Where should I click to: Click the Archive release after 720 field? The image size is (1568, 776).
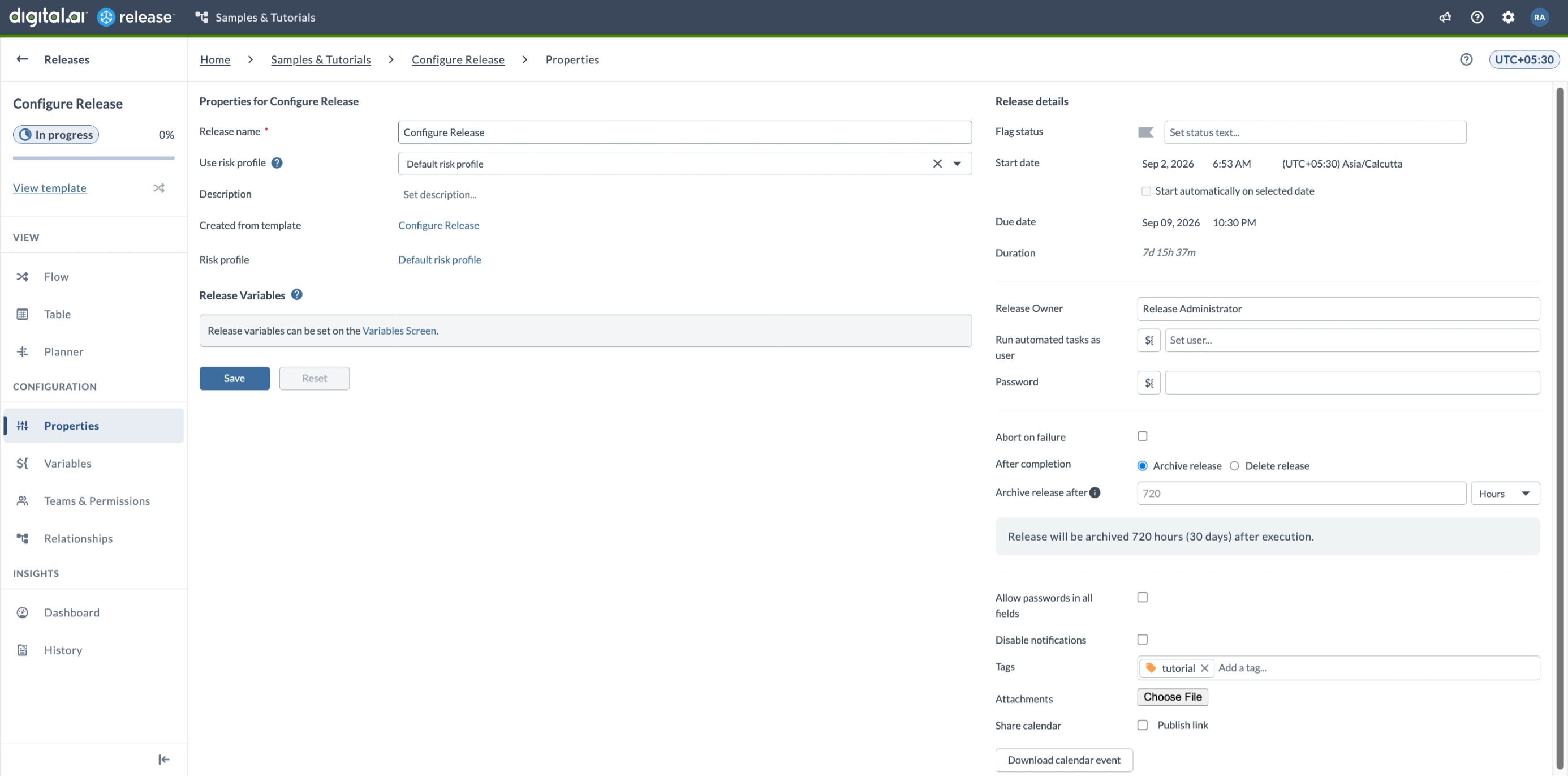click(1302, 493)
